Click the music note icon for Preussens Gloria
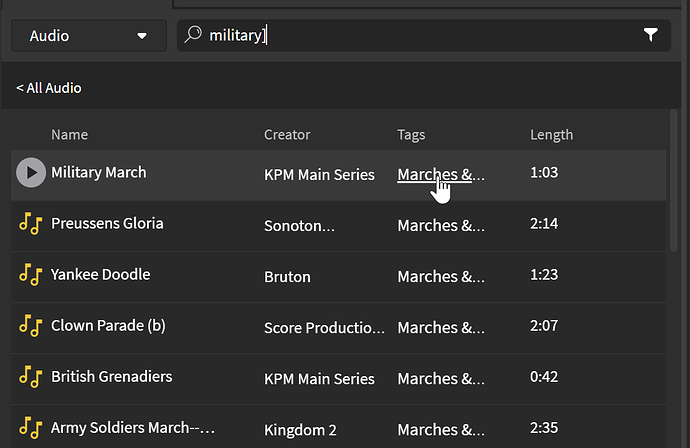The image size is (690, 448). (30, 224)
